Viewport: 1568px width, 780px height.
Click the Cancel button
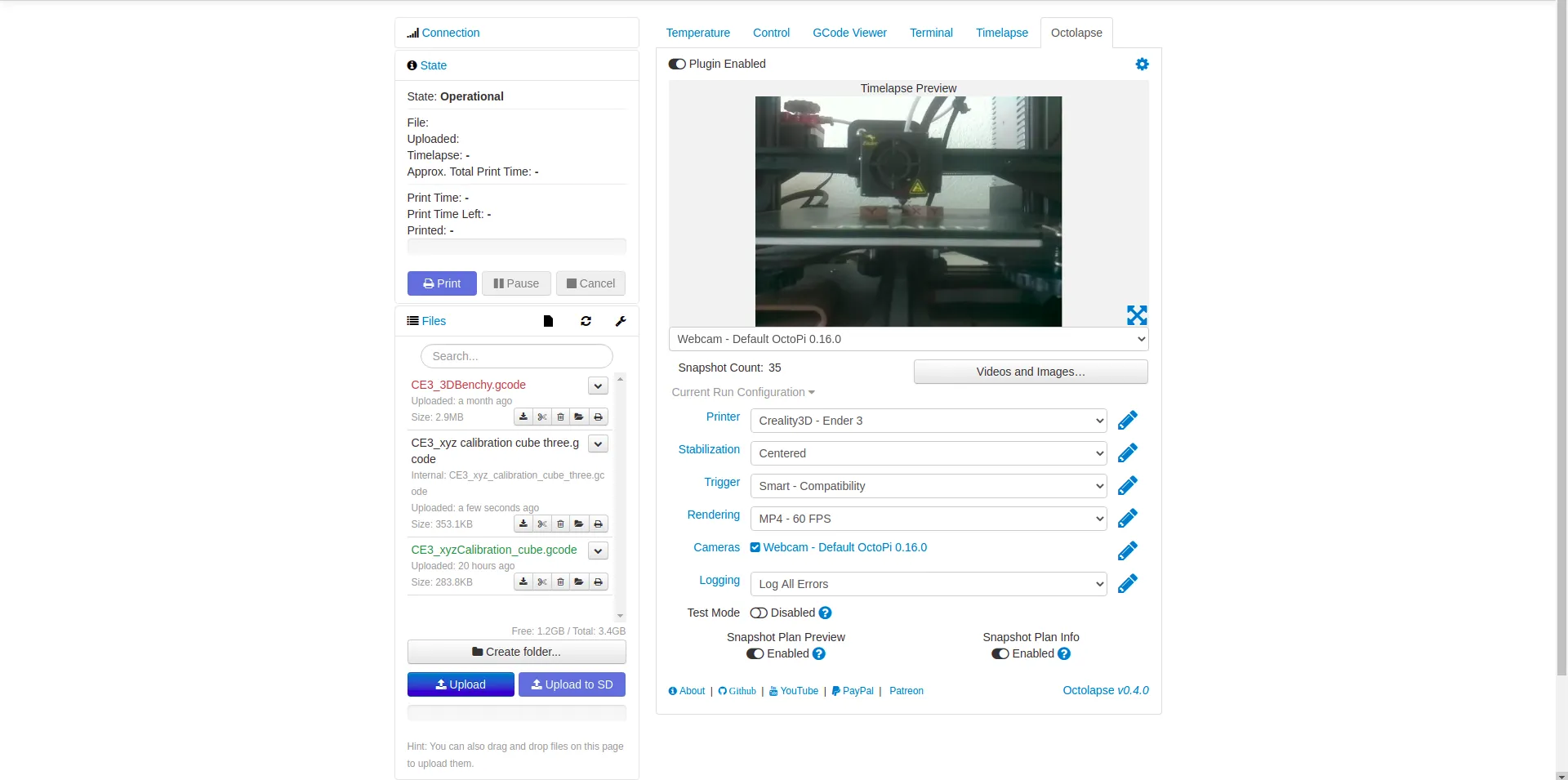coord(590,283)
